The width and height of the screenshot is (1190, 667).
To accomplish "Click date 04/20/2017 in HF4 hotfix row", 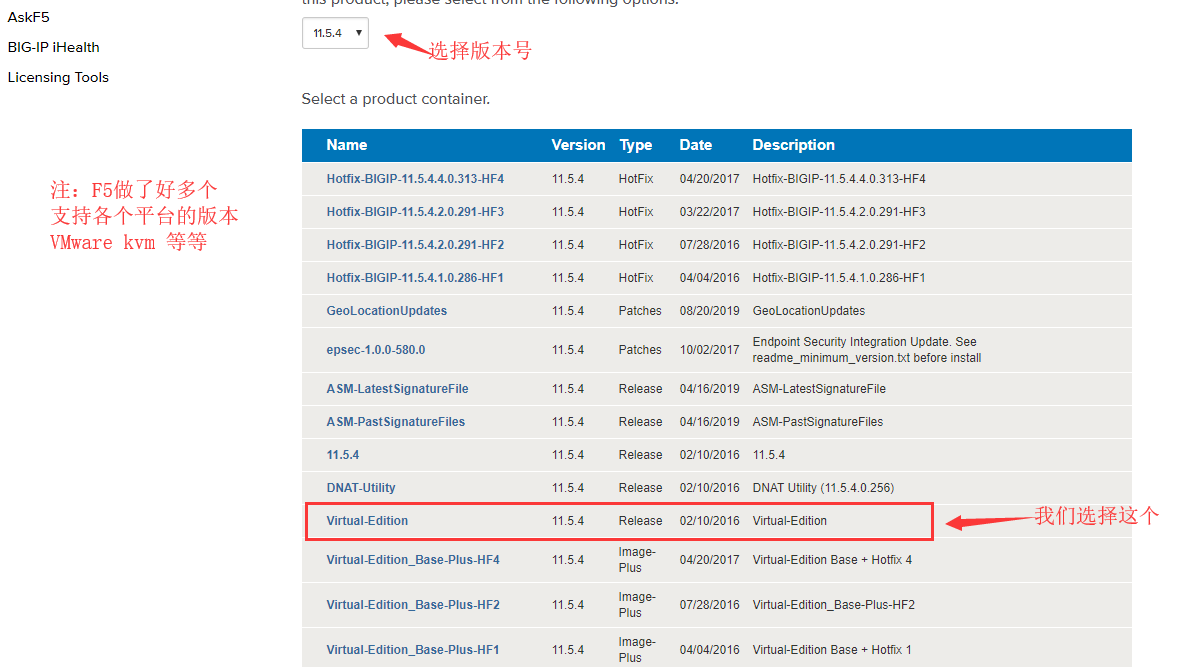I will pos(710,179).
